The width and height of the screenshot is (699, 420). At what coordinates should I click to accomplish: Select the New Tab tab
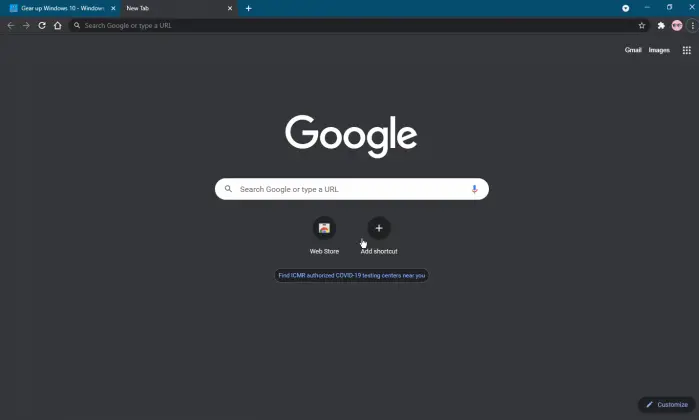(178, 8)
